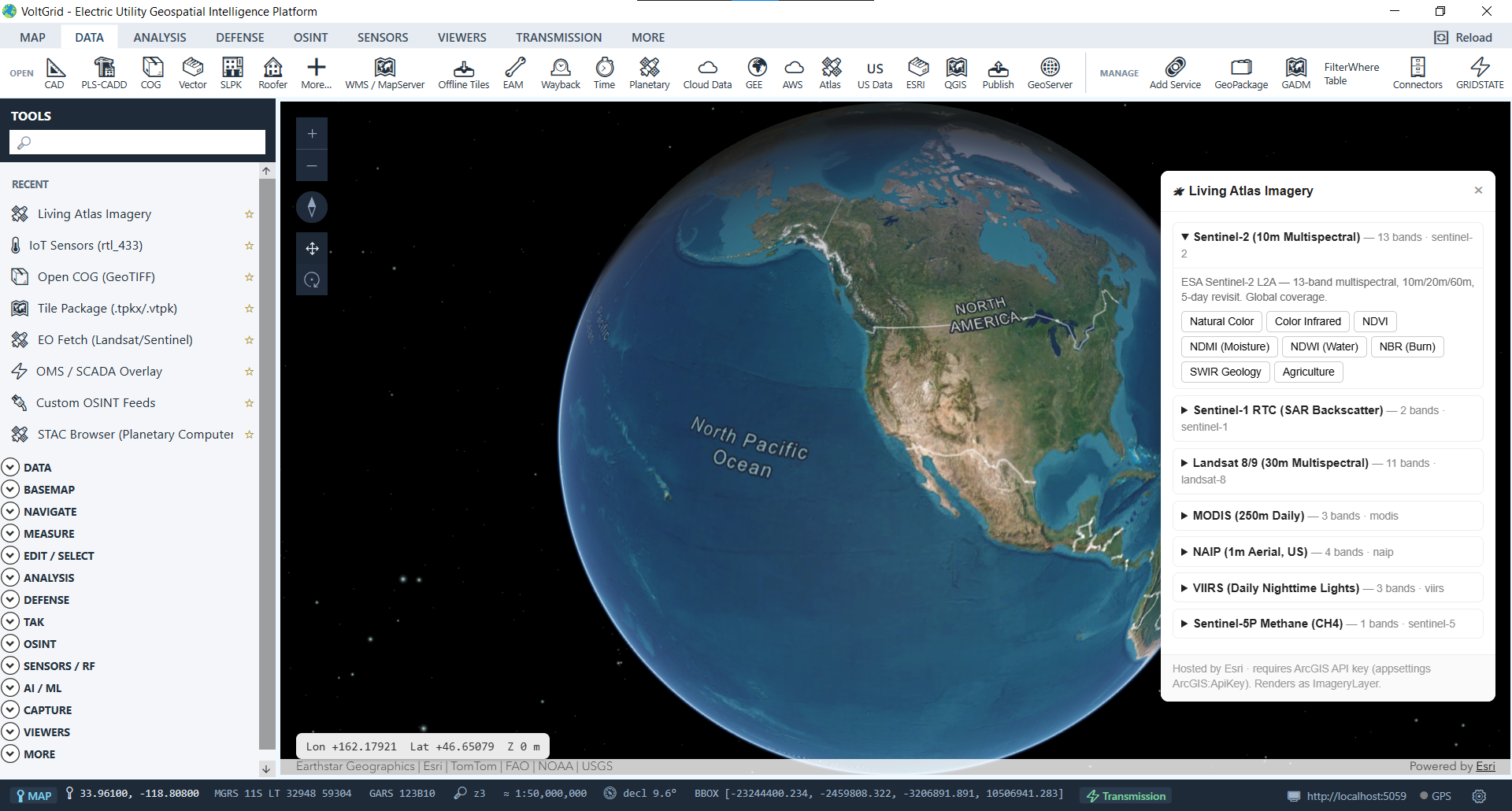Select the rotate navigation mode
The image size is (1512, 811).
coord(312,280)
